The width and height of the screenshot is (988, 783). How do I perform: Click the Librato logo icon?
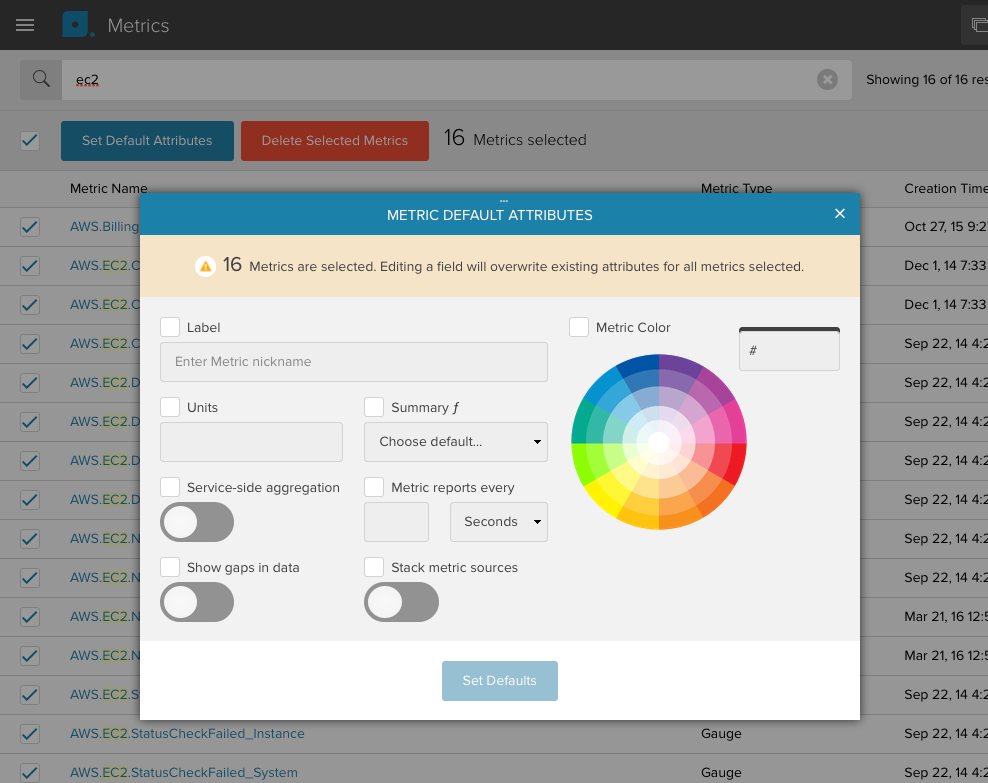click(77, 25)
